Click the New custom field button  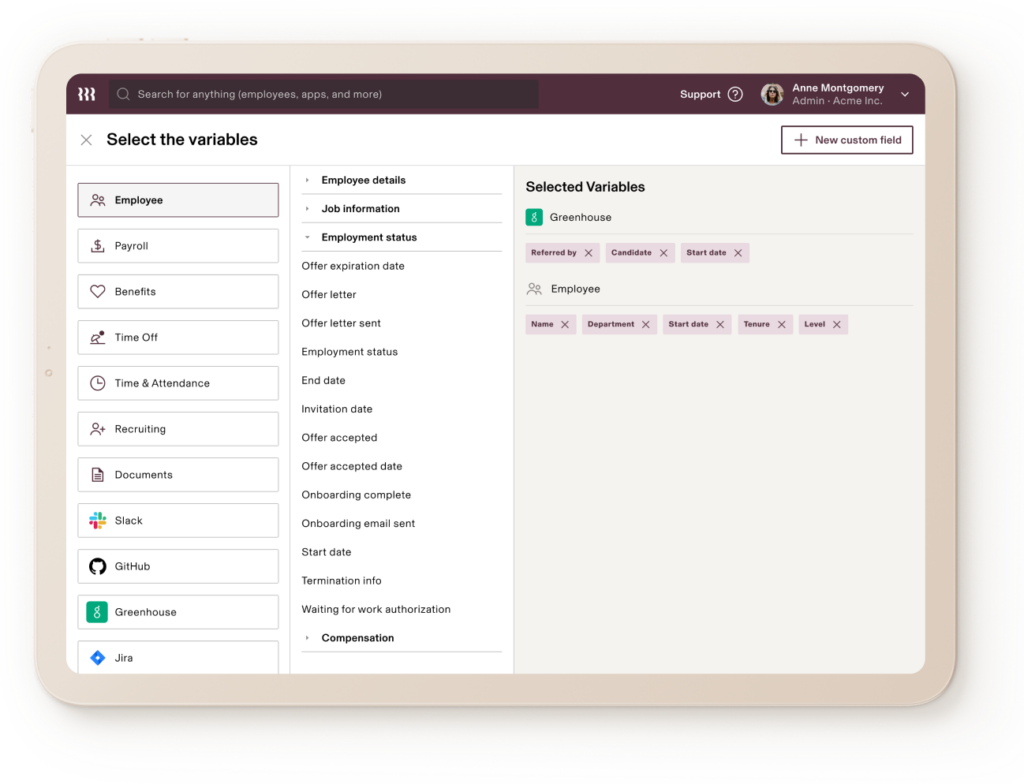click(846, 140)
